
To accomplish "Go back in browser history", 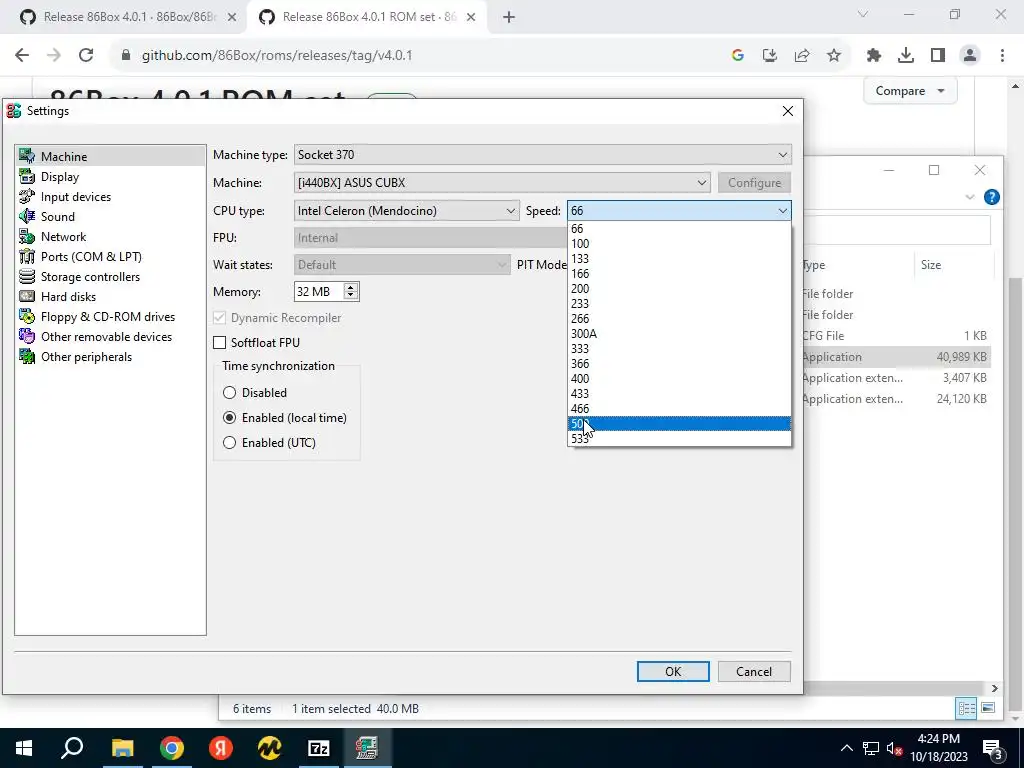I will pos(22,56).
